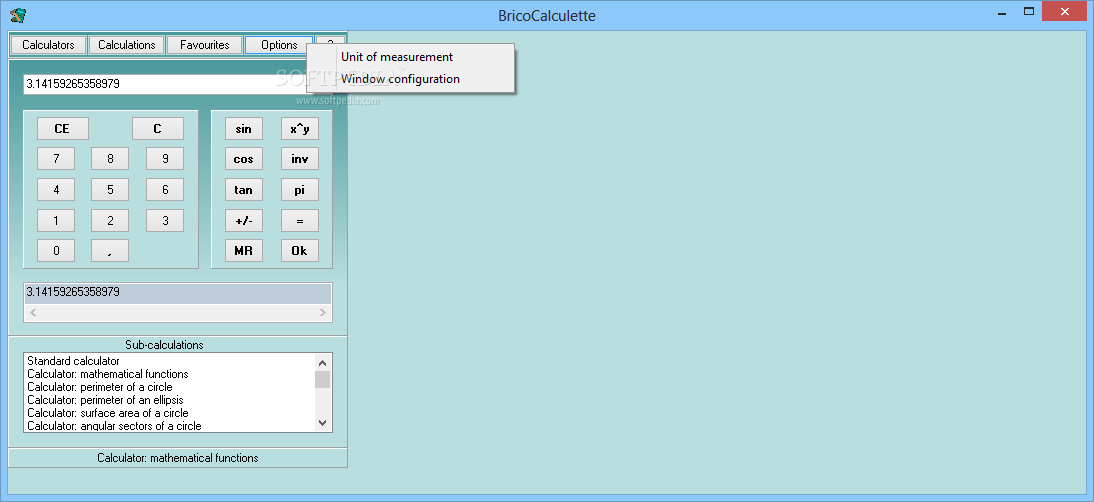Click the calculator display input field
1094x502 pixels.
pos(178,84)
